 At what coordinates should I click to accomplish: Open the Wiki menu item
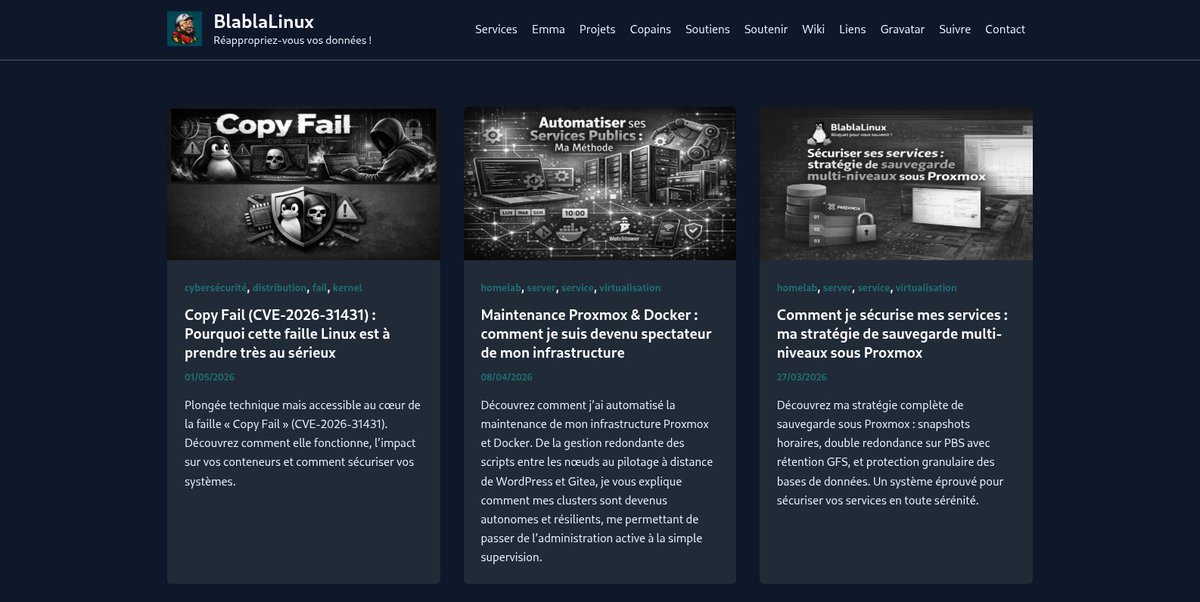click(813, 29)
